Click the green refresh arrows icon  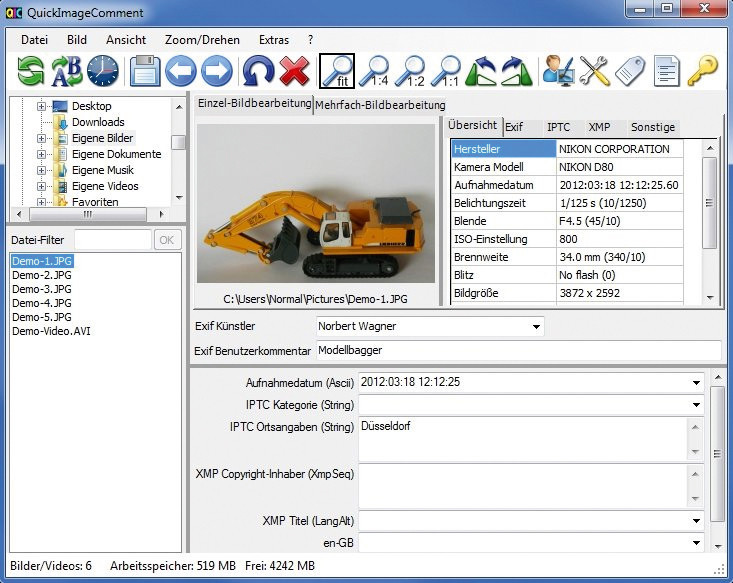click(30, 71)
